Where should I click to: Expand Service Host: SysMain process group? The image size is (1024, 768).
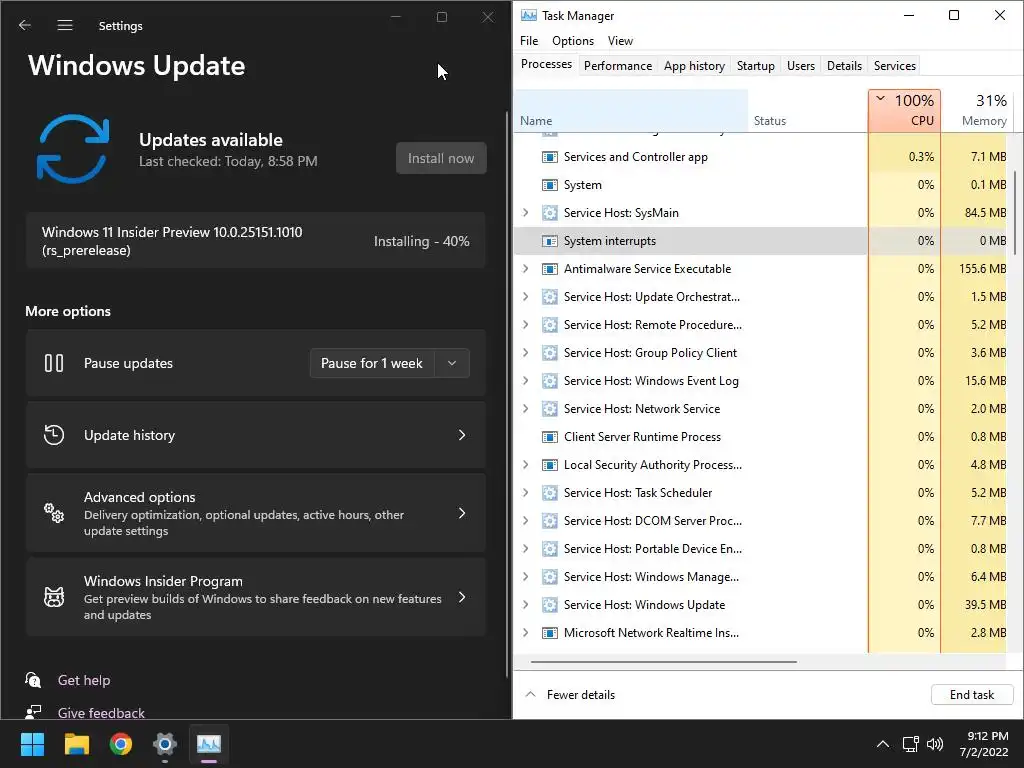[x=526, y=212]
